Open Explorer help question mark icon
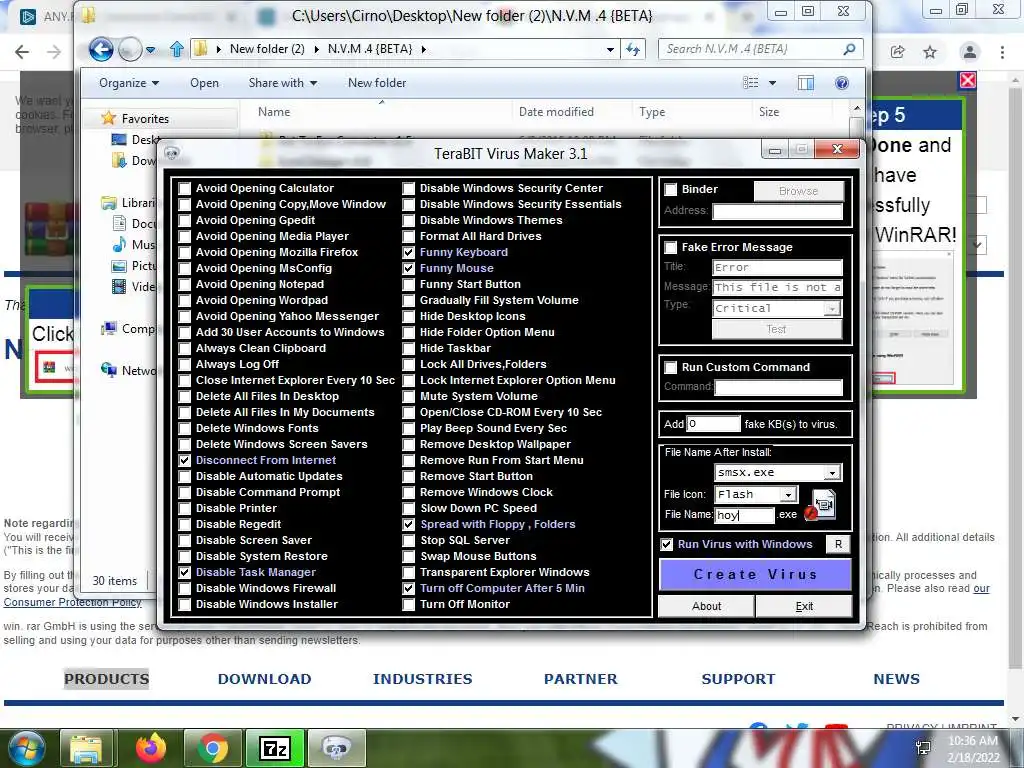Screen dimensions: 1024x768 pos(842,83)
